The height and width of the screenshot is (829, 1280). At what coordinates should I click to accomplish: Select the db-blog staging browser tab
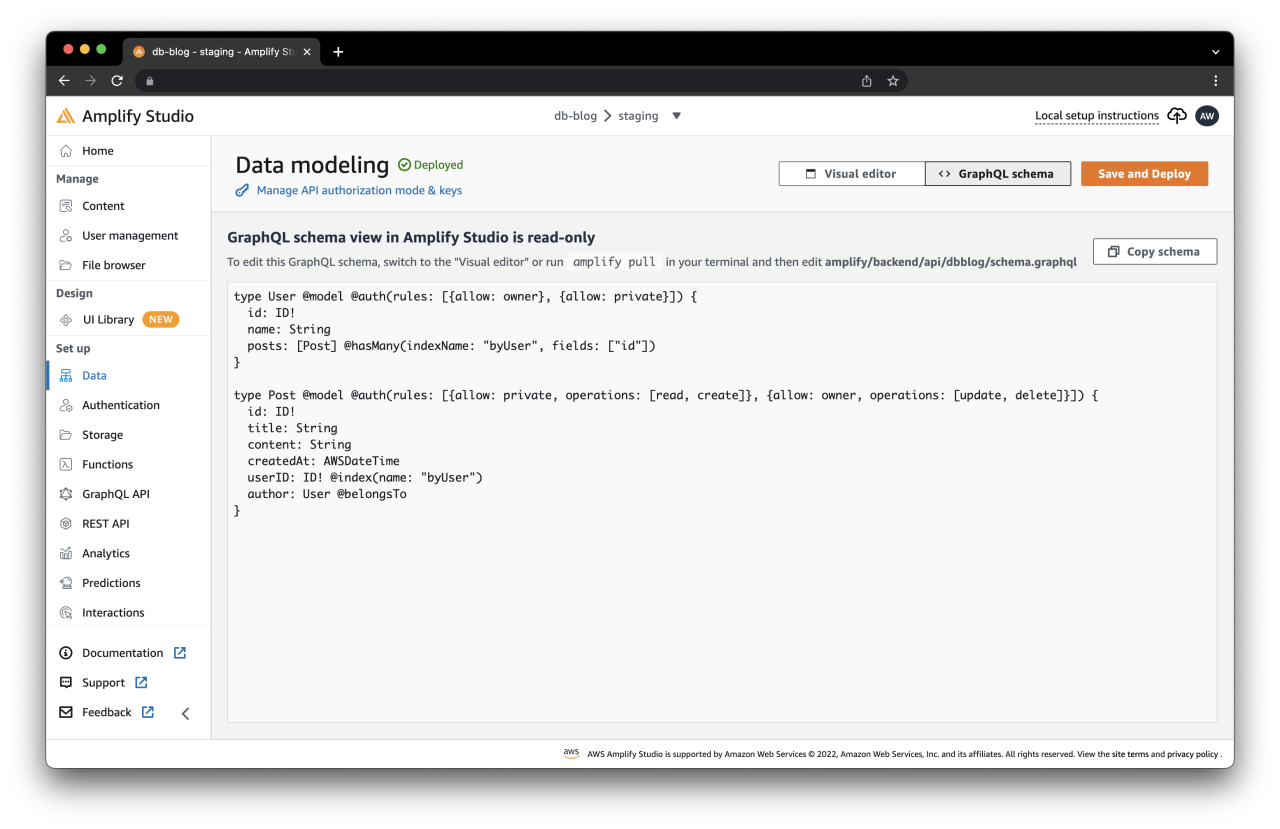point(222,52)
